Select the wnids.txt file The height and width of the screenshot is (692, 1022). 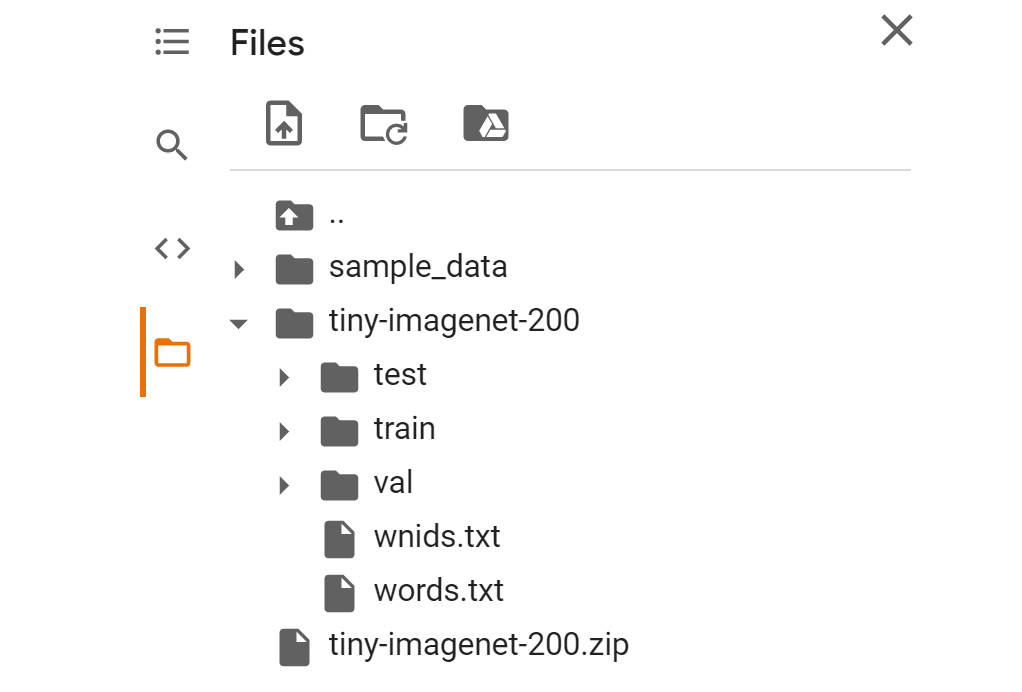437,537
